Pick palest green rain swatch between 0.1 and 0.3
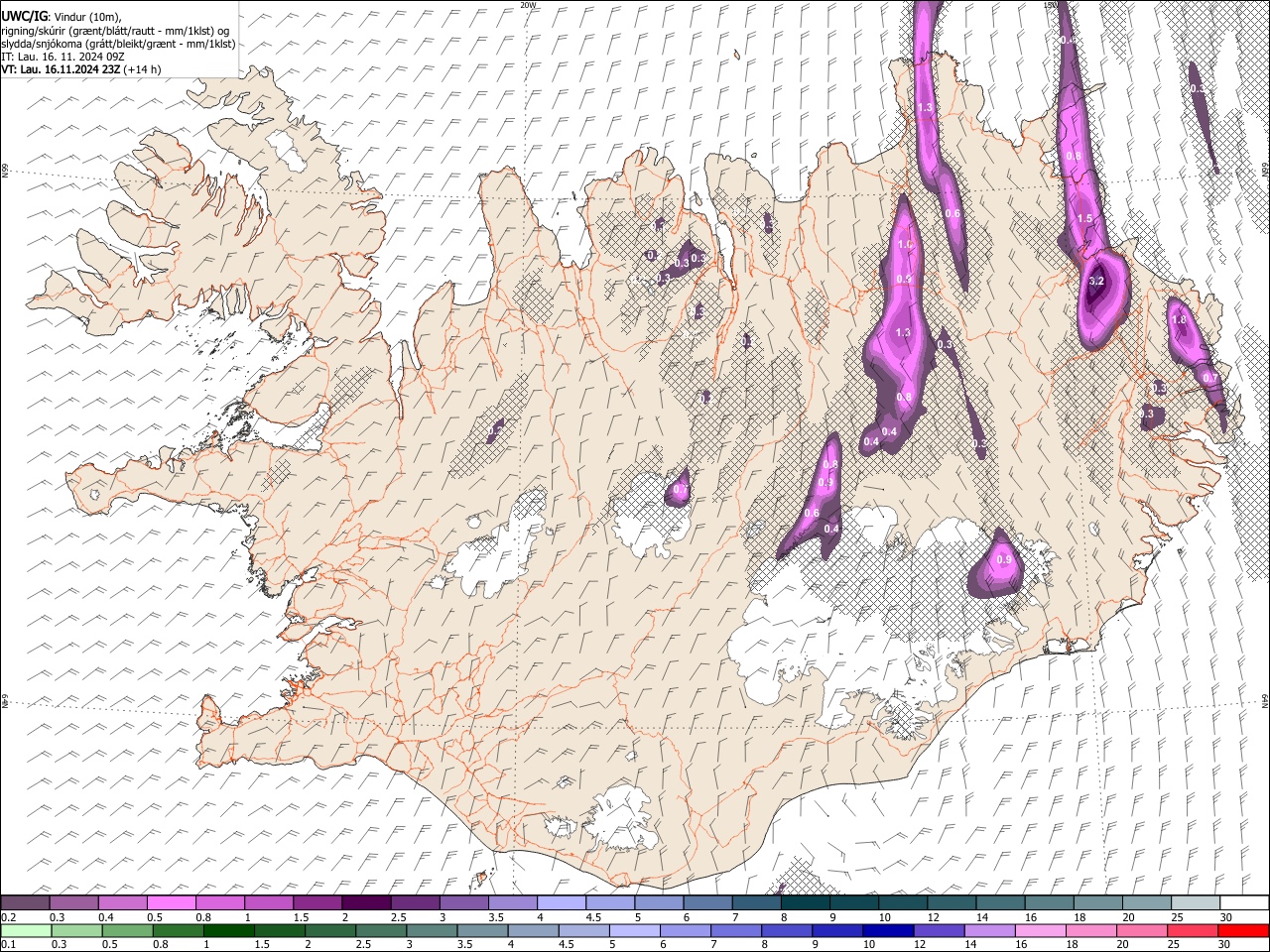 [x=25, y=930]
